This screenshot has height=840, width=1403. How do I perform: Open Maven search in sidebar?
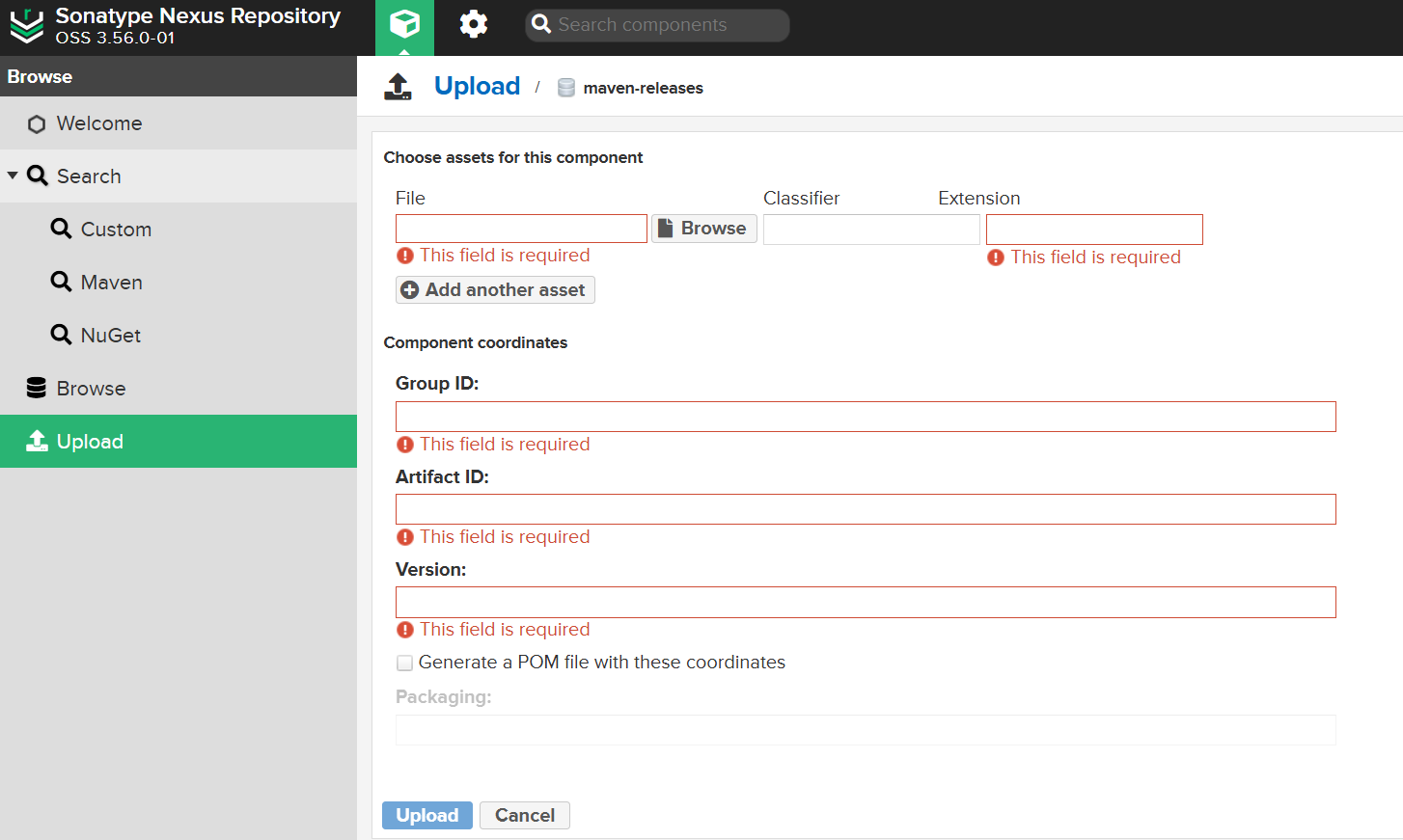point(179,283)
